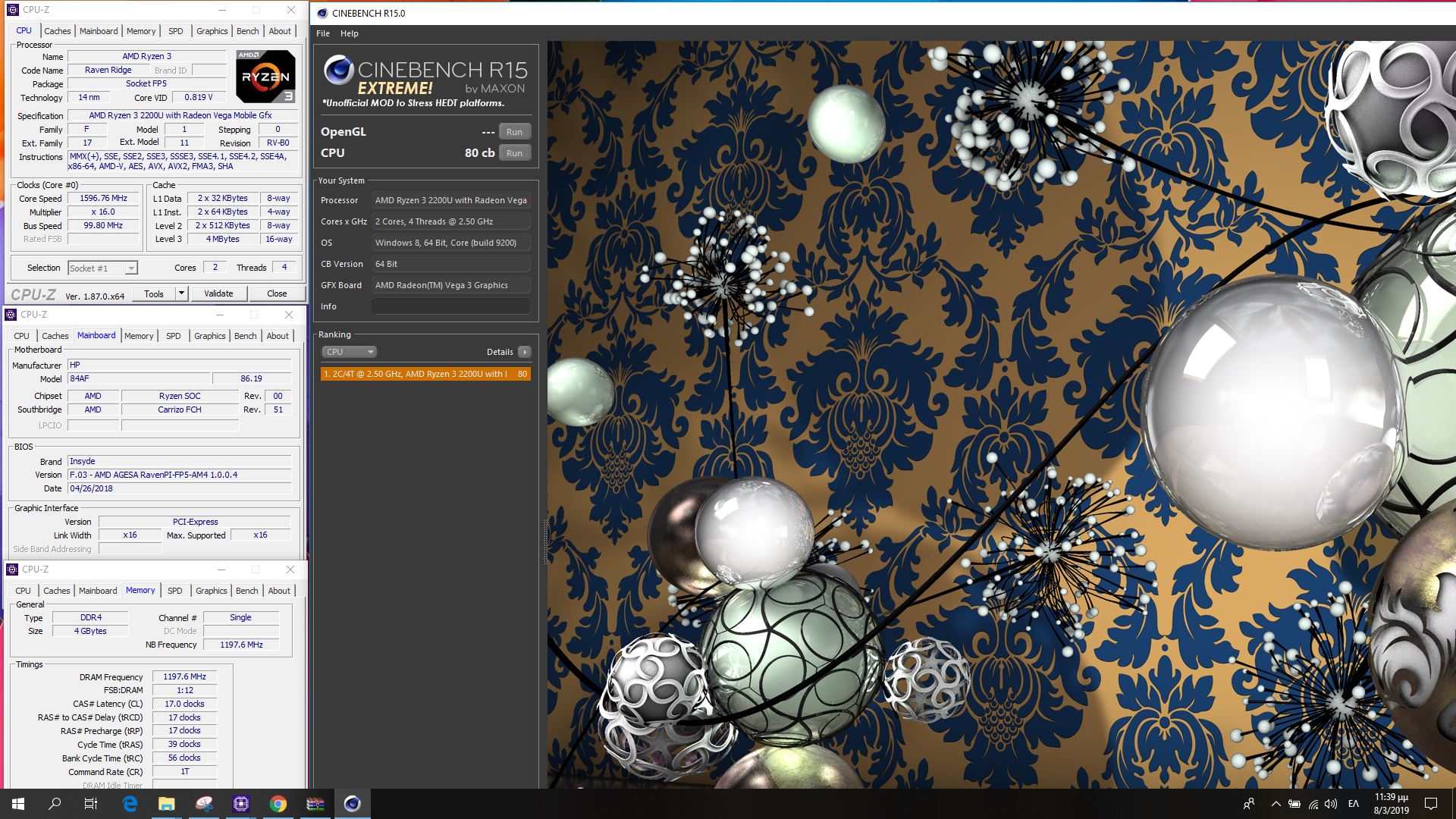Screen dimensions: 1456x819
Task: Open the File menu in Cinebench
Action: [323, 33]
